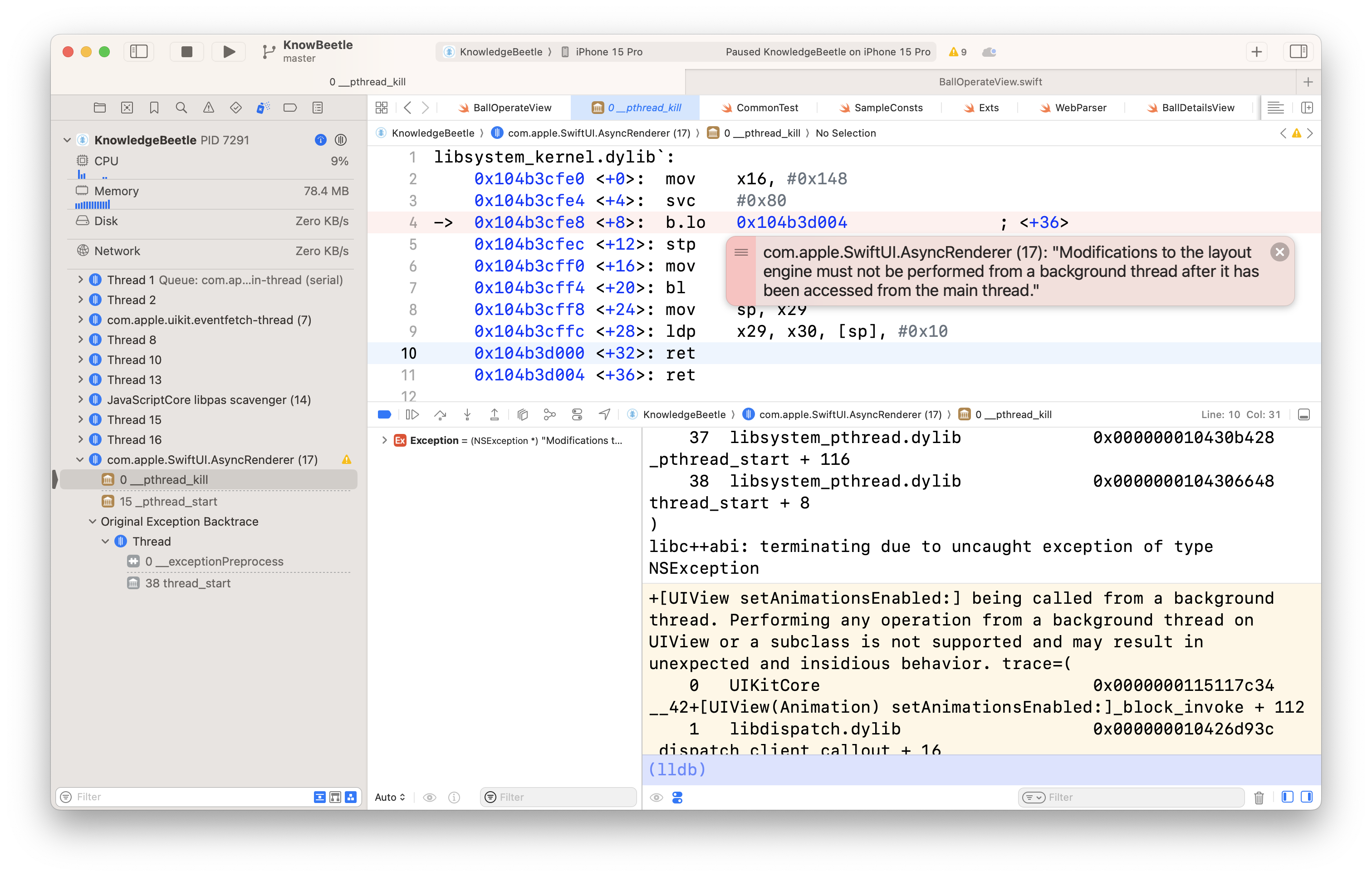The image size is (1372, 877).
Task: Select the Debug navigator icon
Action: point(263,107)
